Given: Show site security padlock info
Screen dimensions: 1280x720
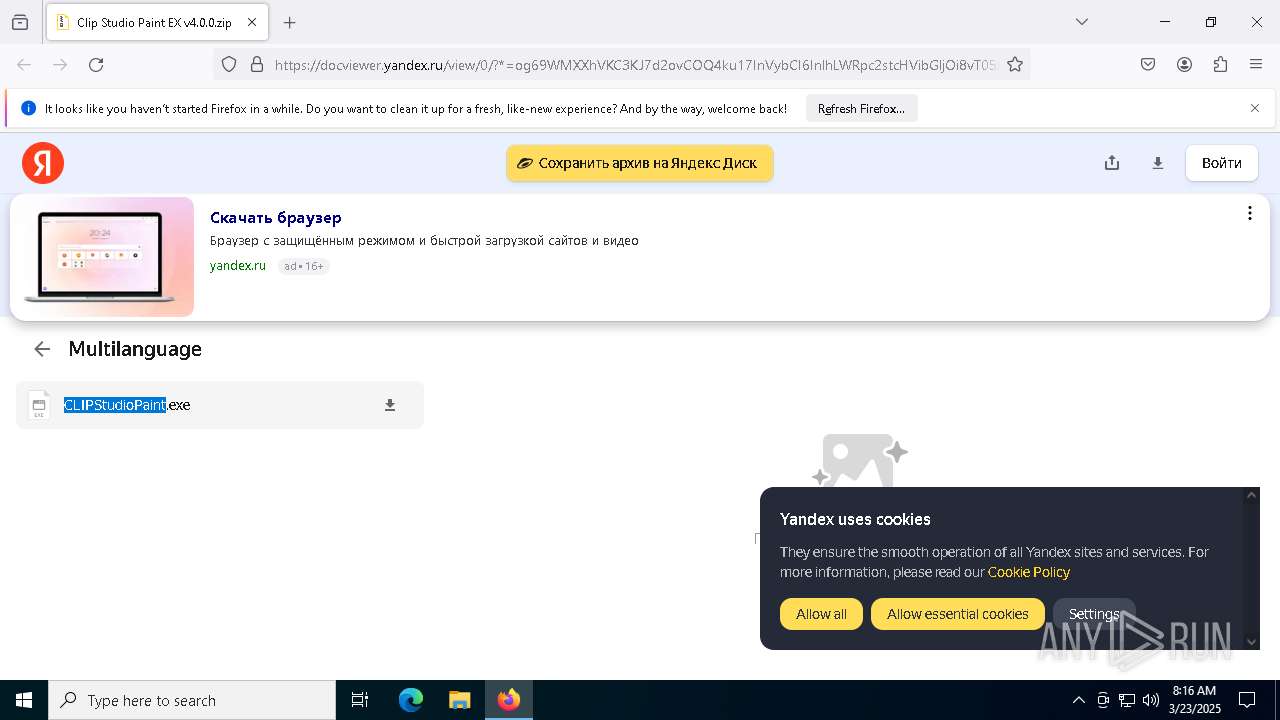Looking at the screenshot, I should [x=257, y=64].
